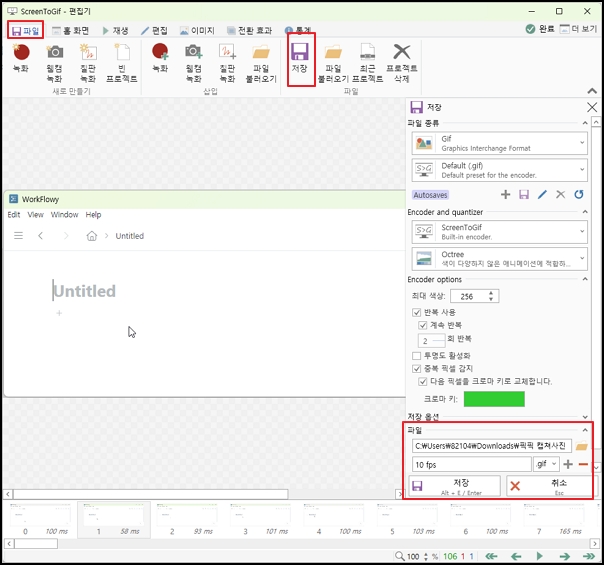Screen dimensions: 604x565
Task: Select frame 7 thumbnail (165 ms)
Action: pyautogui.click(x=555, y=520)
